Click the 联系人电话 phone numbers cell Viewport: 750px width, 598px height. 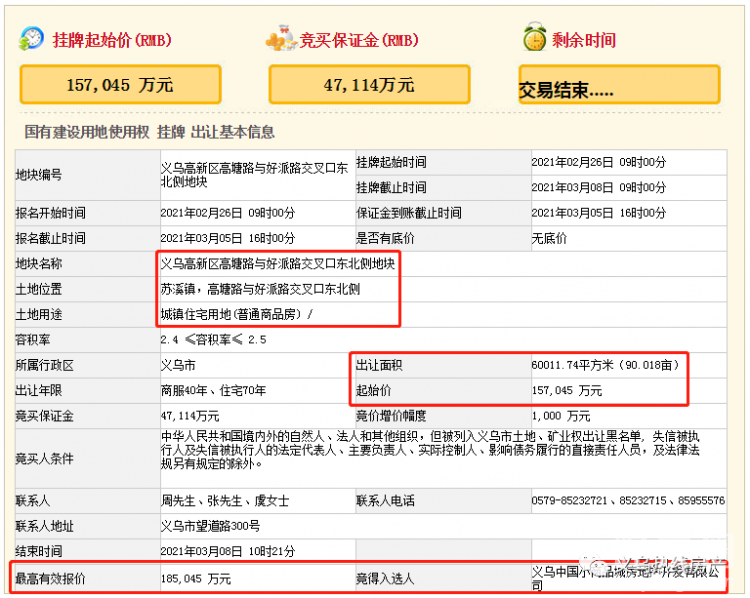coord(628,499)
